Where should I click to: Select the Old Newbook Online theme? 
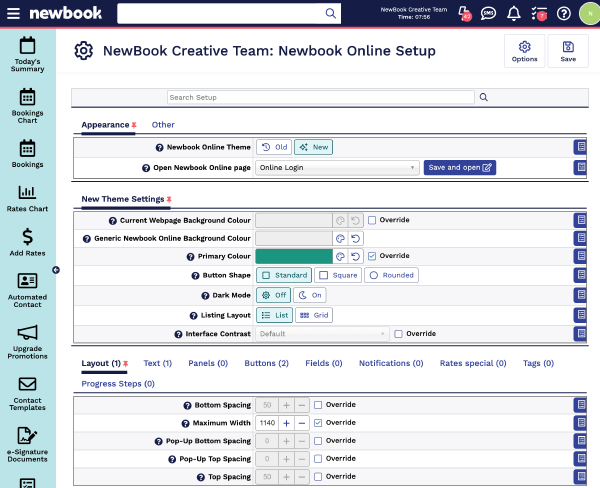coord(274,147)
